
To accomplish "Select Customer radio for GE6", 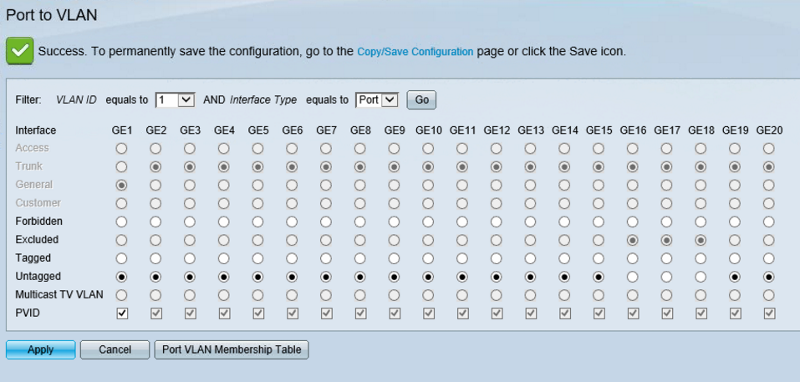I will pos(292,203).
